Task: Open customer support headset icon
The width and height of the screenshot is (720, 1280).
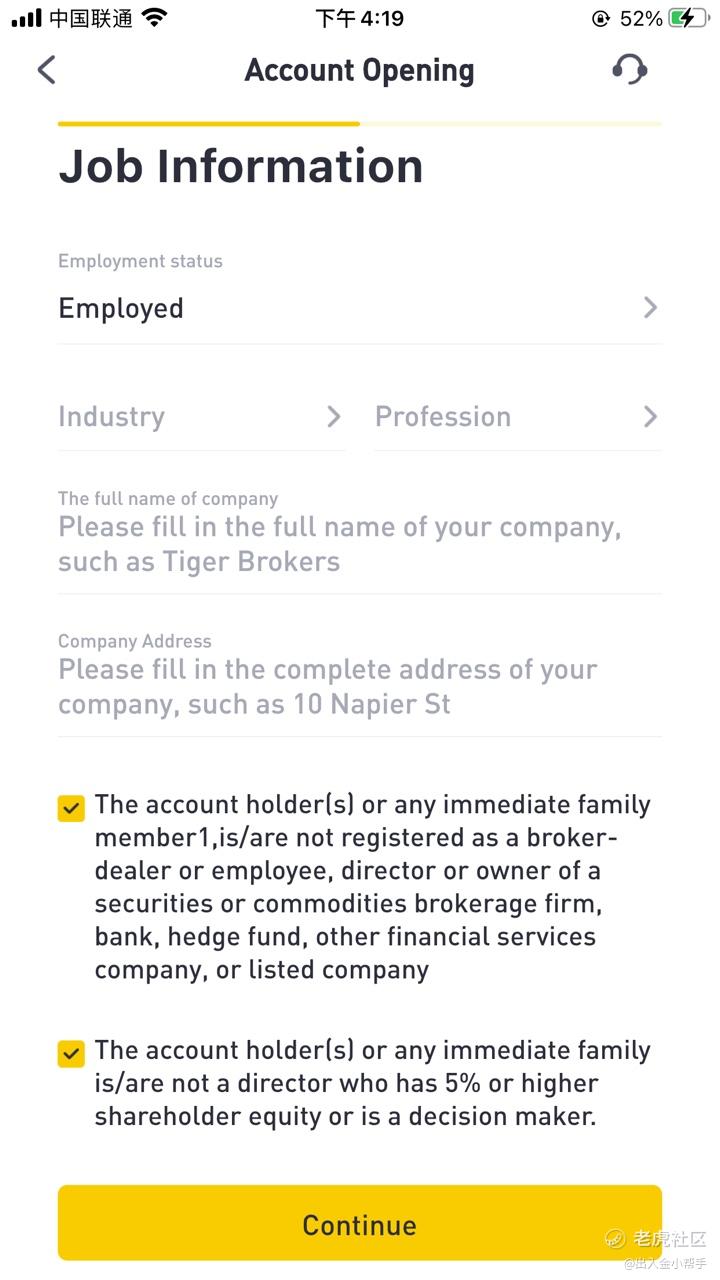Action: 629,70
